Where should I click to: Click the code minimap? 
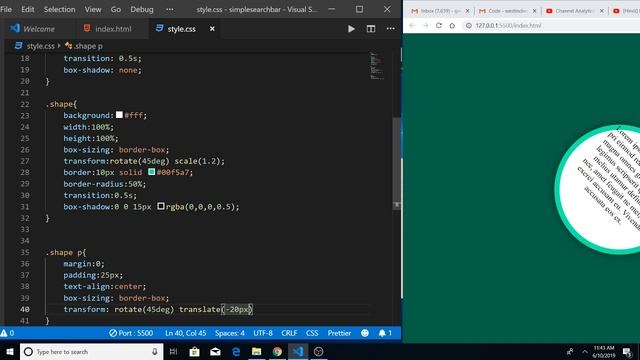(377, 66)
